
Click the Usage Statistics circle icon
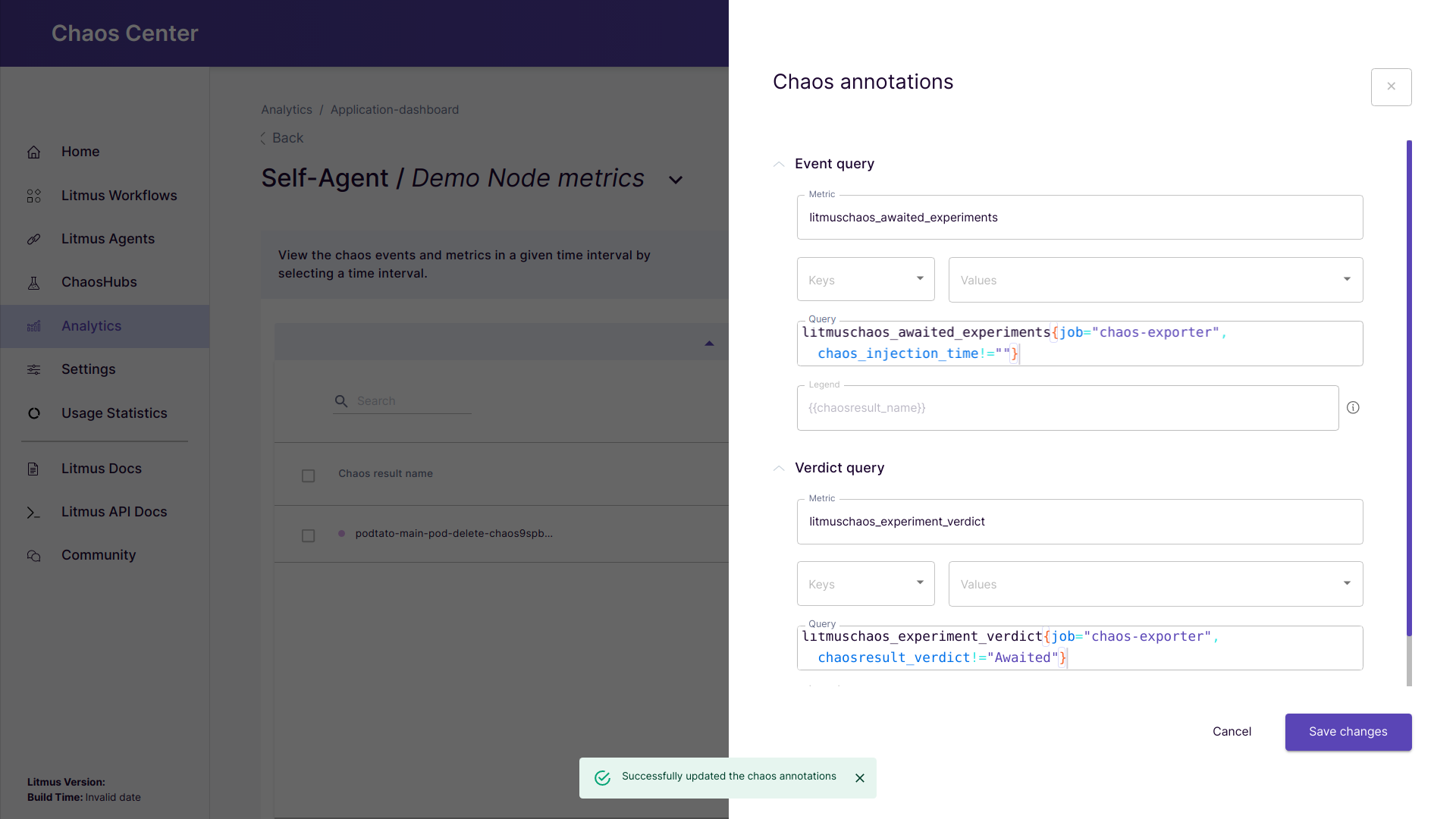[34, 413]
